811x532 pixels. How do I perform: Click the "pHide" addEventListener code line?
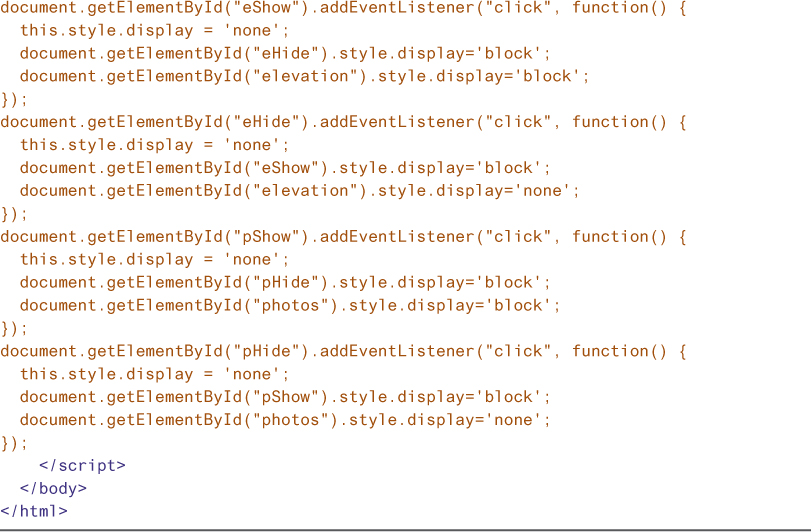pyautogui.click(x=343, y=352)
